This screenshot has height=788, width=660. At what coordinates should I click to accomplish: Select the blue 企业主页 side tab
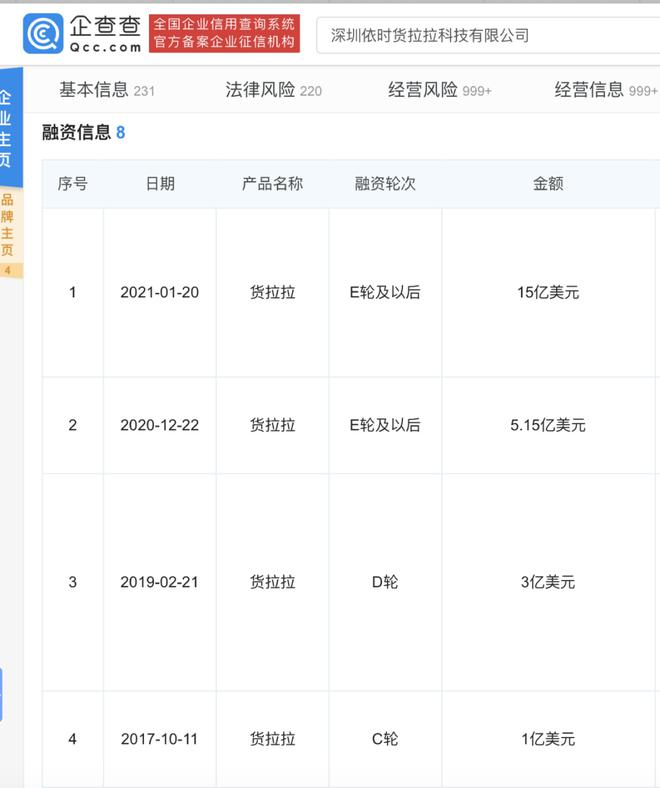pyautogui.click(x=11, y=127)
